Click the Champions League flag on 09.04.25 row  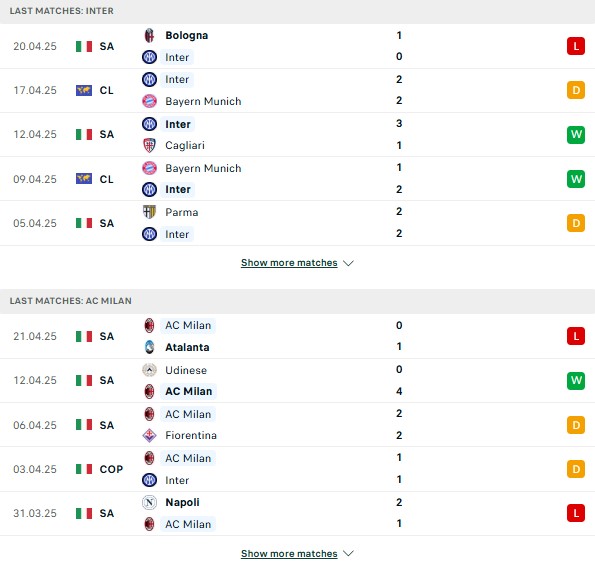point(84,179)
